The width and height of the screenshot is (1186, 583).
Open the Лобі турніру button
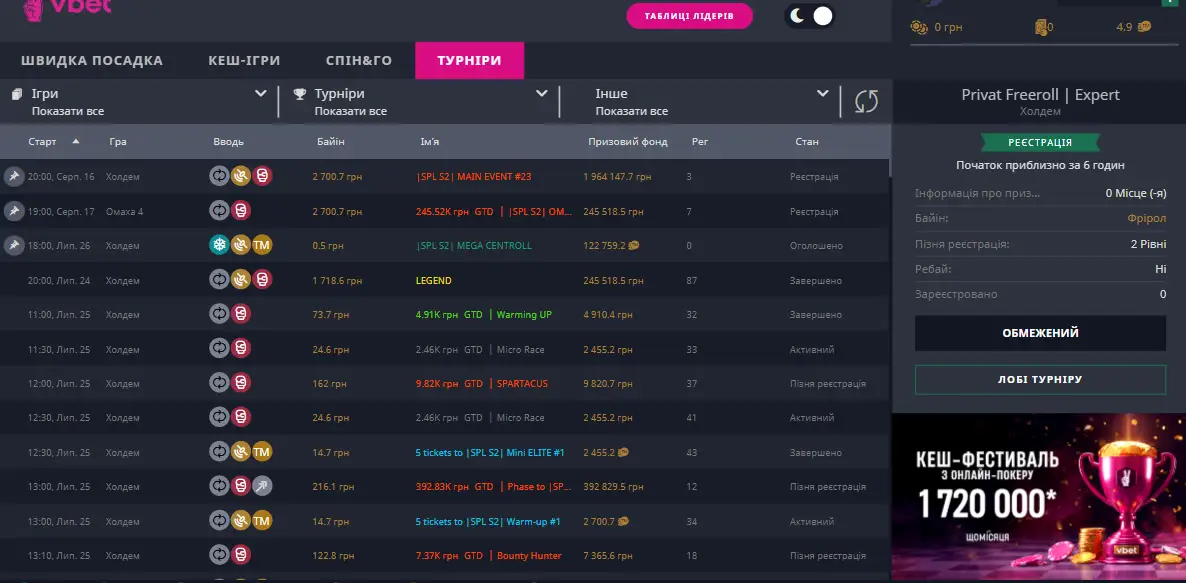[1040, 380]
